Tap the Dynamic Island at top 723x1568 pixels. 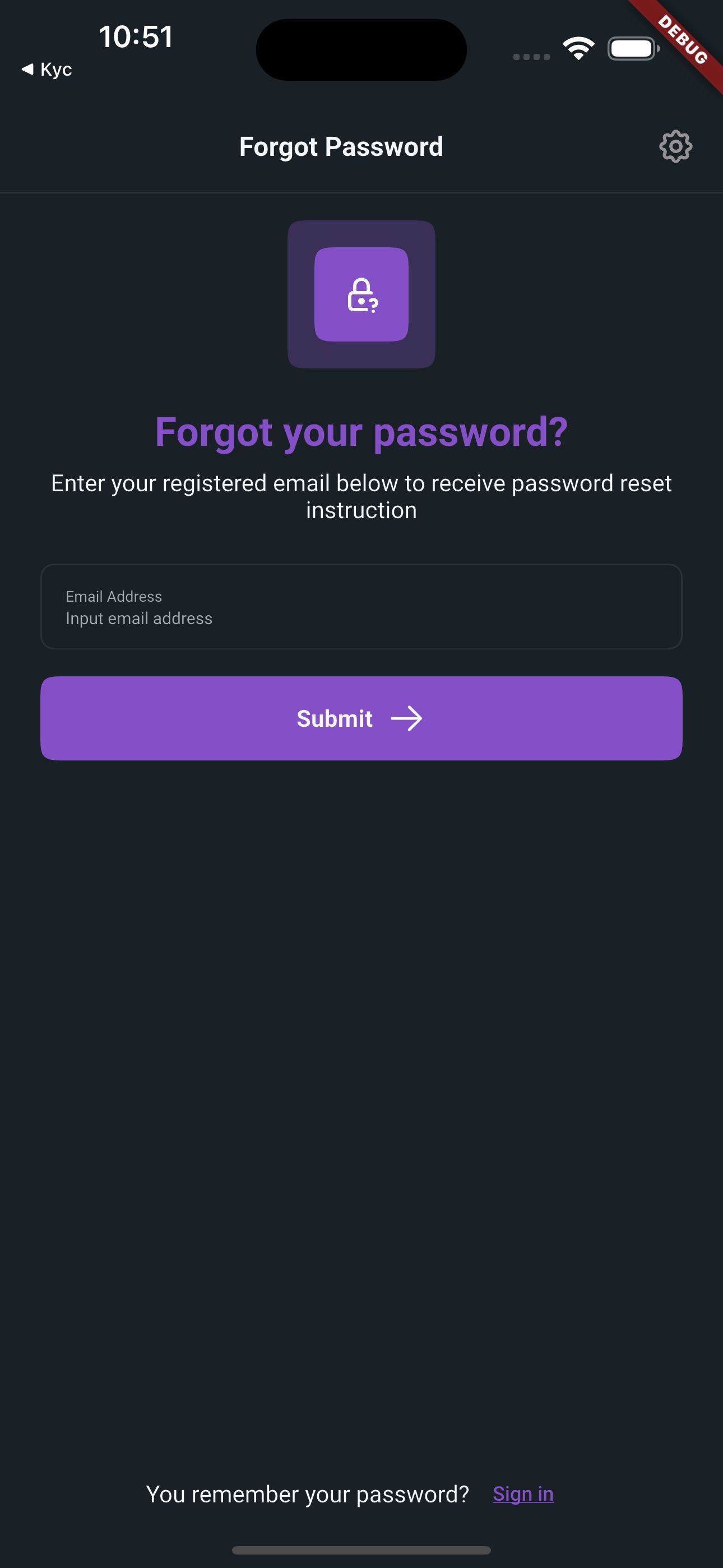[x=361, y=50]
